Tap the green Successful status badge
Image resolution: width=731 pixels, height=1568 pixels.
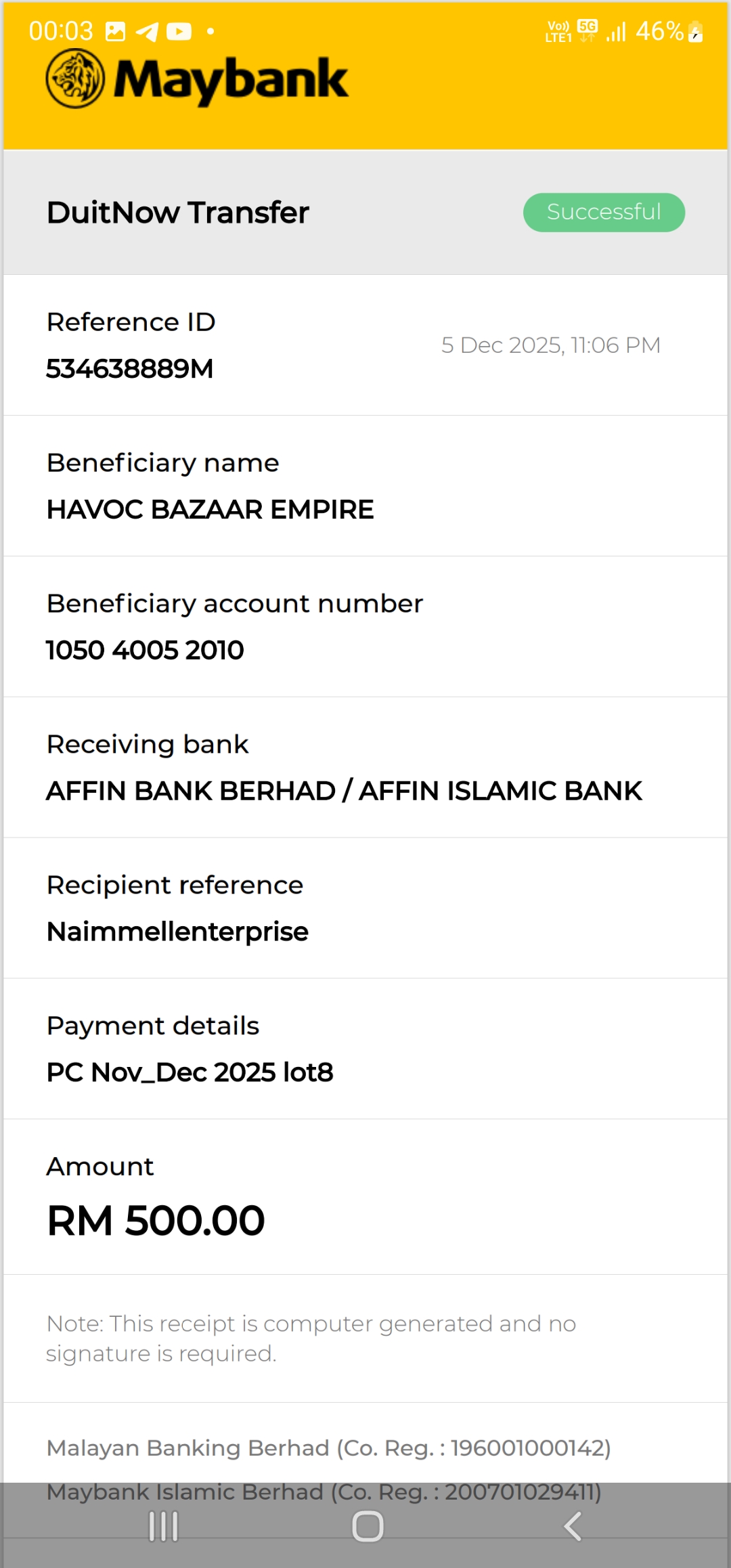tap(604, 213)
